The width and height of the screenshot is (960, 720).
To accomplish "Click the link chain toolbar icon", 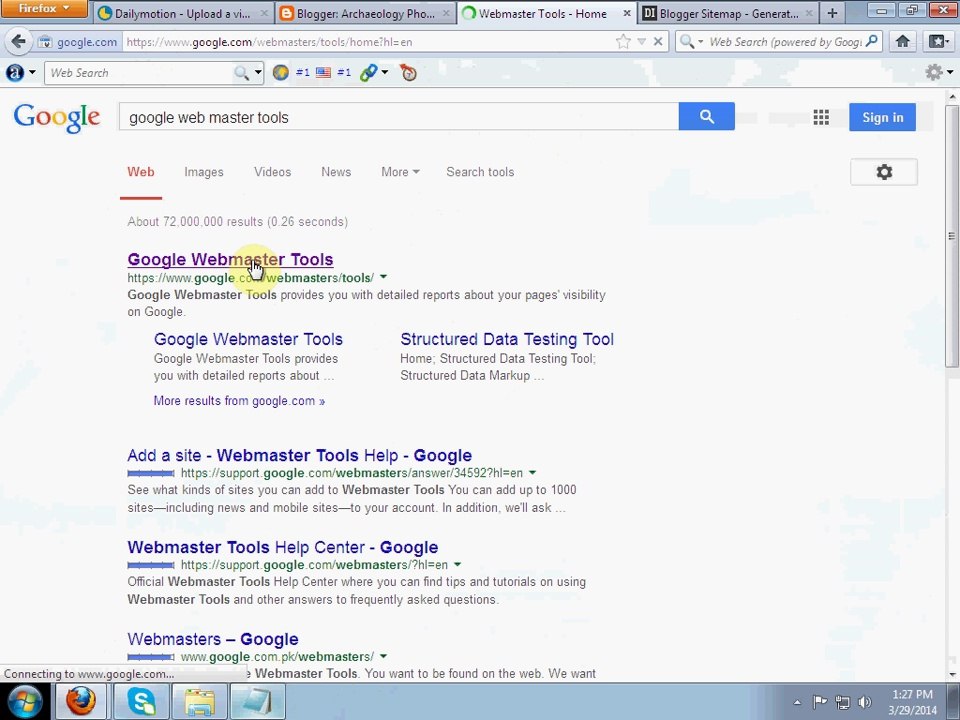I will coord(369,73).
